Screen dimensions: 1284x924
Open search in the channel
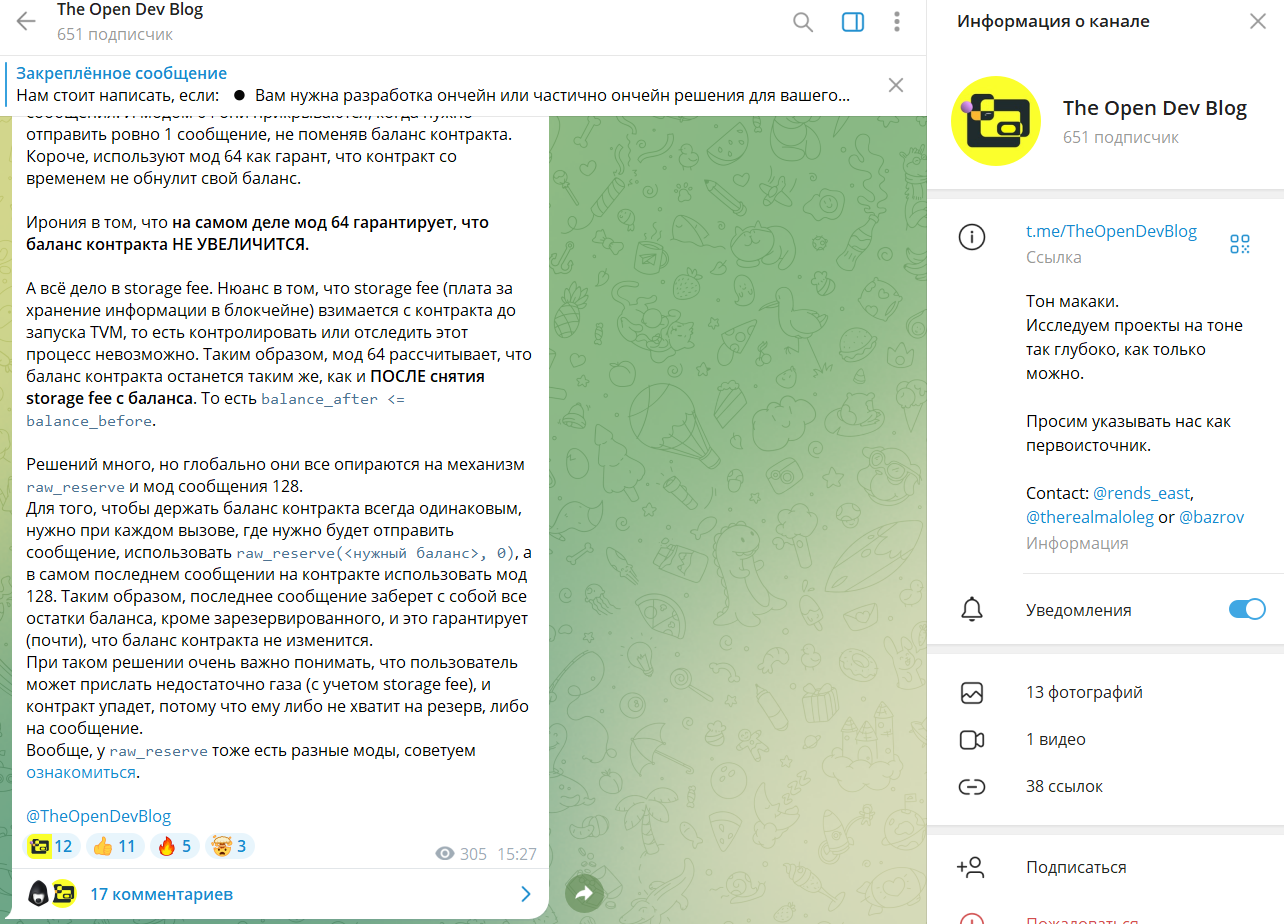tap(803, 22)
